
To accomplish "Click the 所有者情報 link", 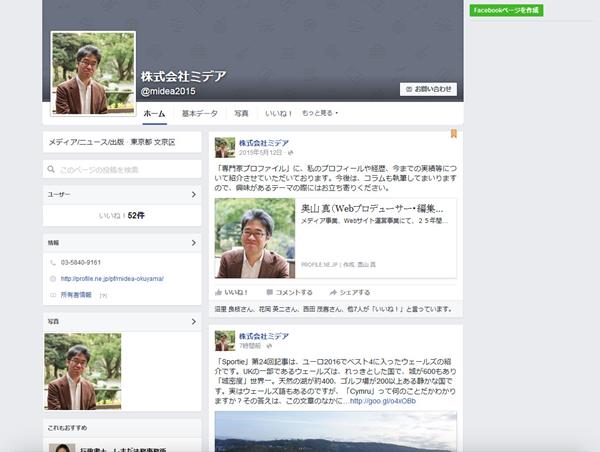I will click(x=76, y=295).
